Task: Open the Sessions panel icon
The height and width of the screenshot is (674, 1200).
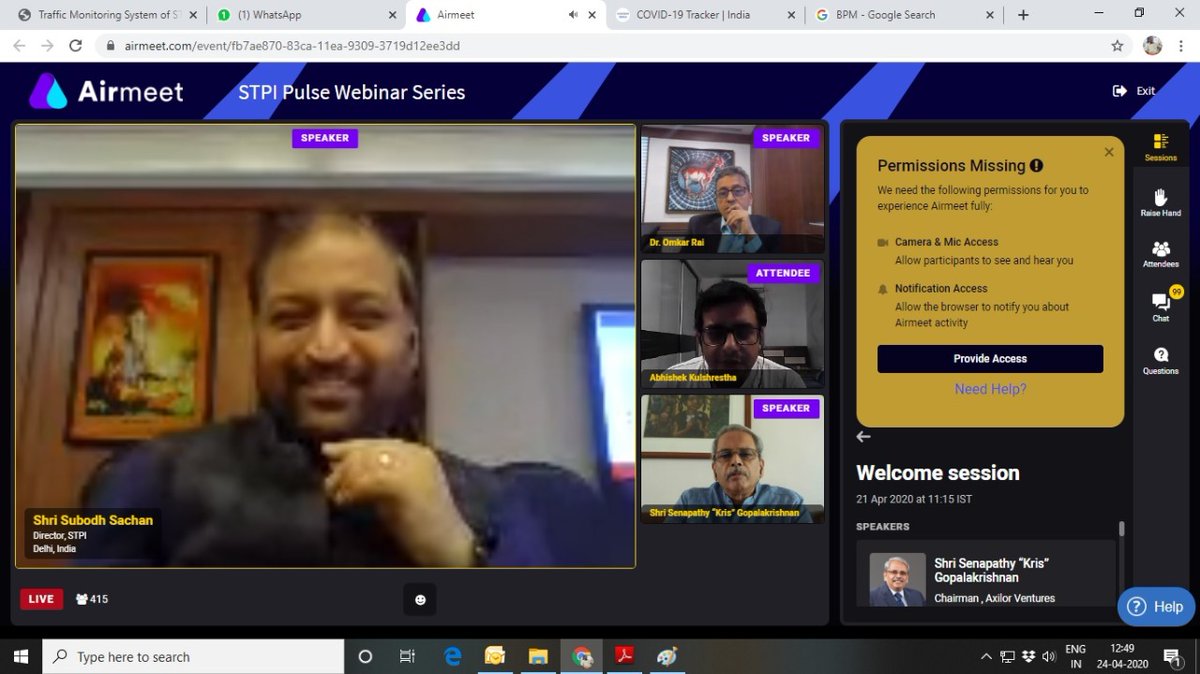Action: tap(1160, 147)
